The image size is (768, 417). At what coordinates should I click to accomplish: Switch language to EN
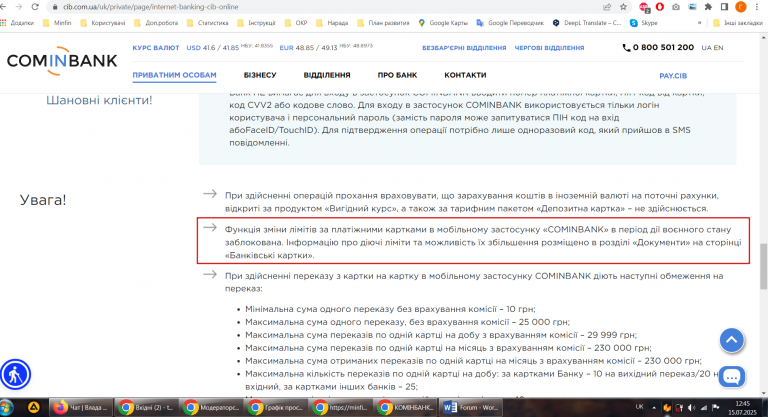[x=718, y=48]
